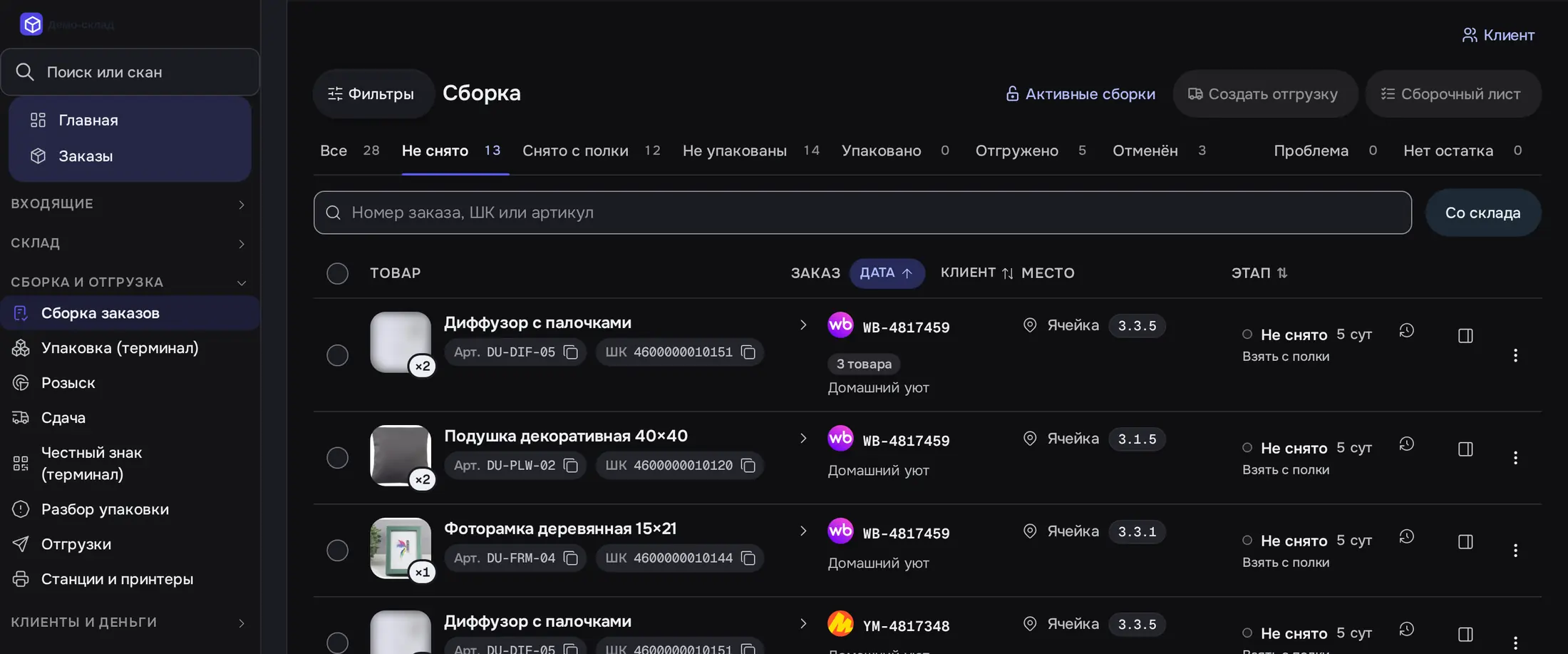Sort by ЭТАП column
The height and width of the screenshot is (654, 1568).
[1259, 273]
